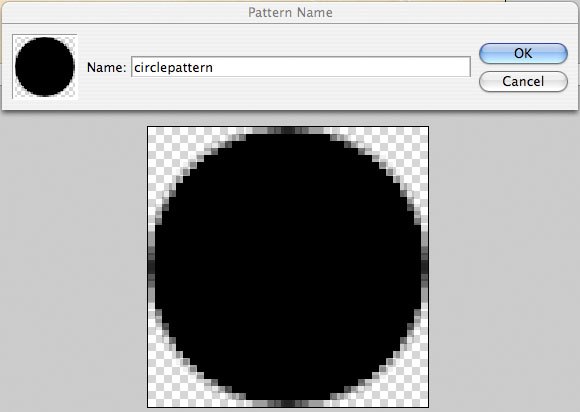Image resolution: width=580 pixels, height=412 pixels.
Task: Click the Pattern Name dialog title bar
Action: (x=290, y=13)
